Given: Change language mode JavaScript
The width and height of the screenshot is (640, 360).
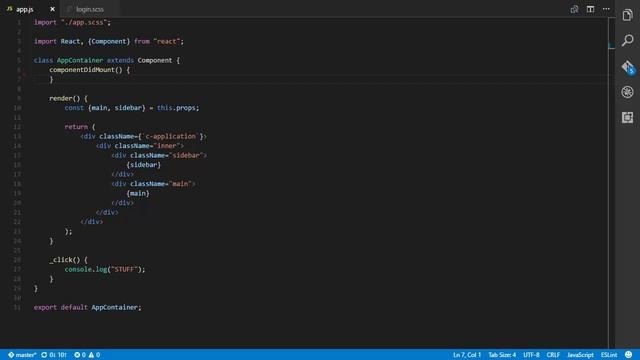Looking at the screenshot, I should (x=580, y=355).
